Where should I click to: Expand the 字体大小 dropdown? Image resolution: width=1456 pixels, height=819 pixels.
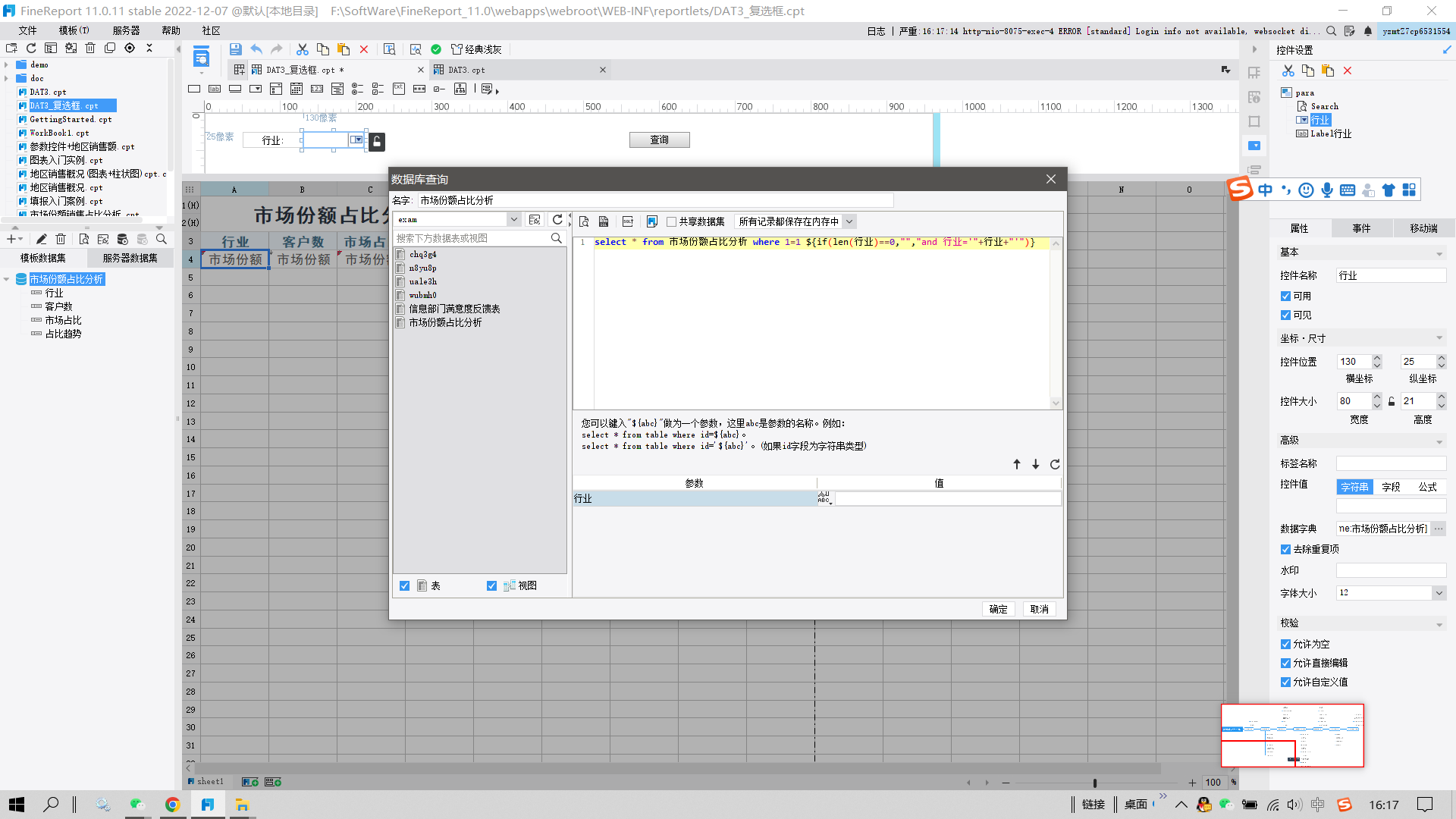pos(1439,593)
